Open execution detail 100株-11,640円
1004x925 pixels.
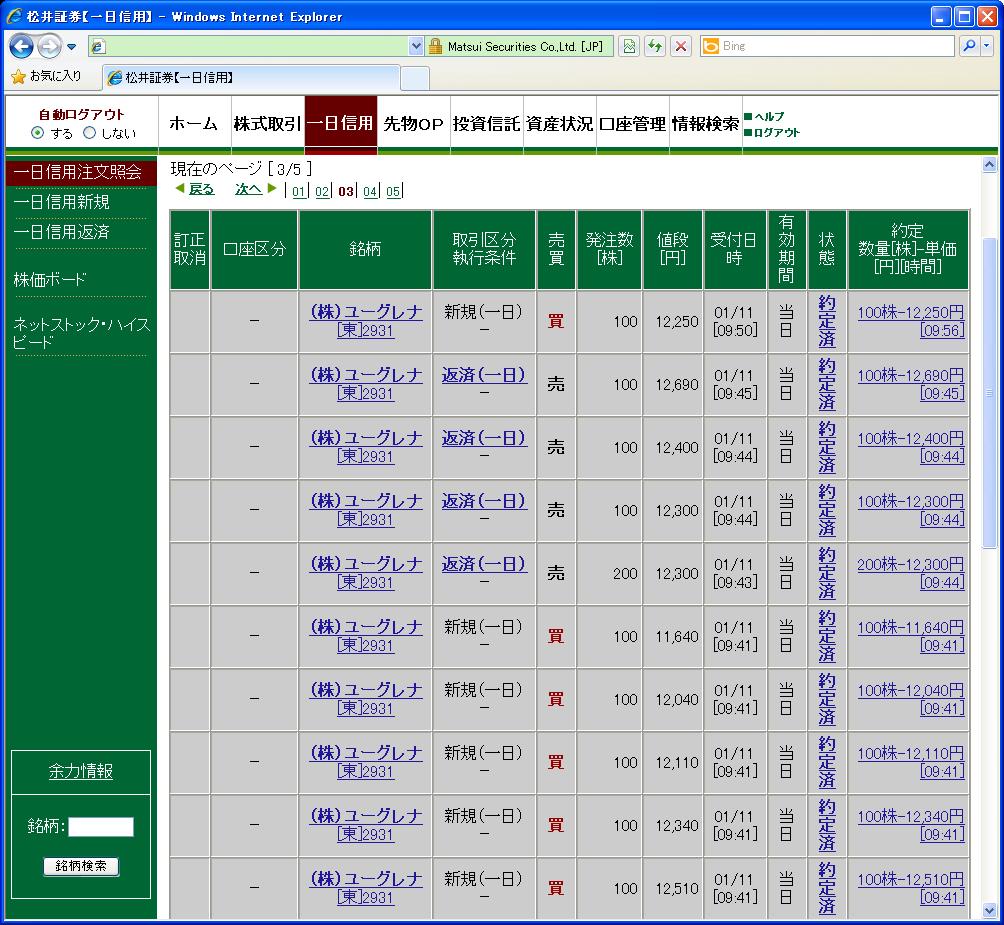911,636
